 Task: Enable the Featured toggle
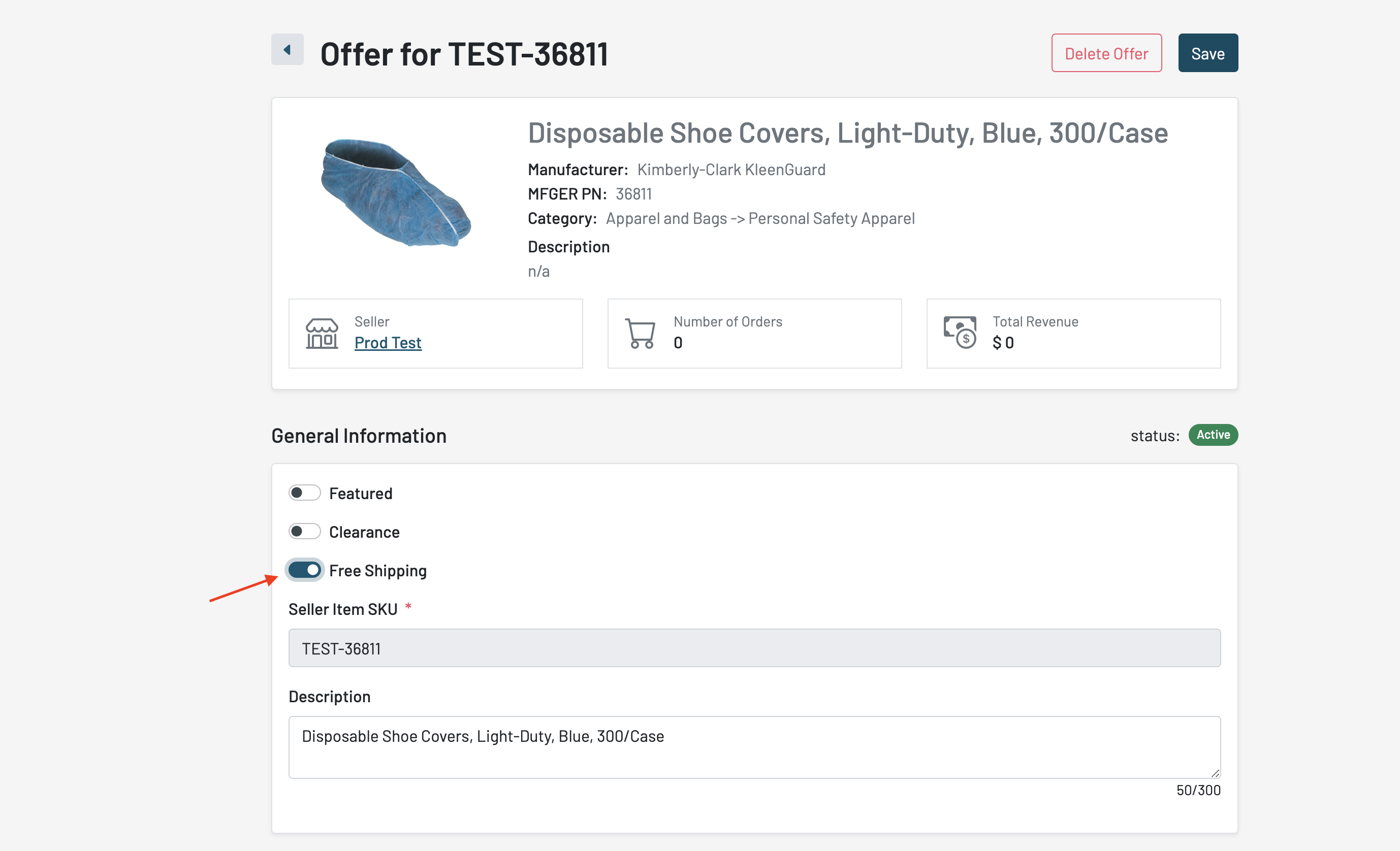click(x=305, y=493)
